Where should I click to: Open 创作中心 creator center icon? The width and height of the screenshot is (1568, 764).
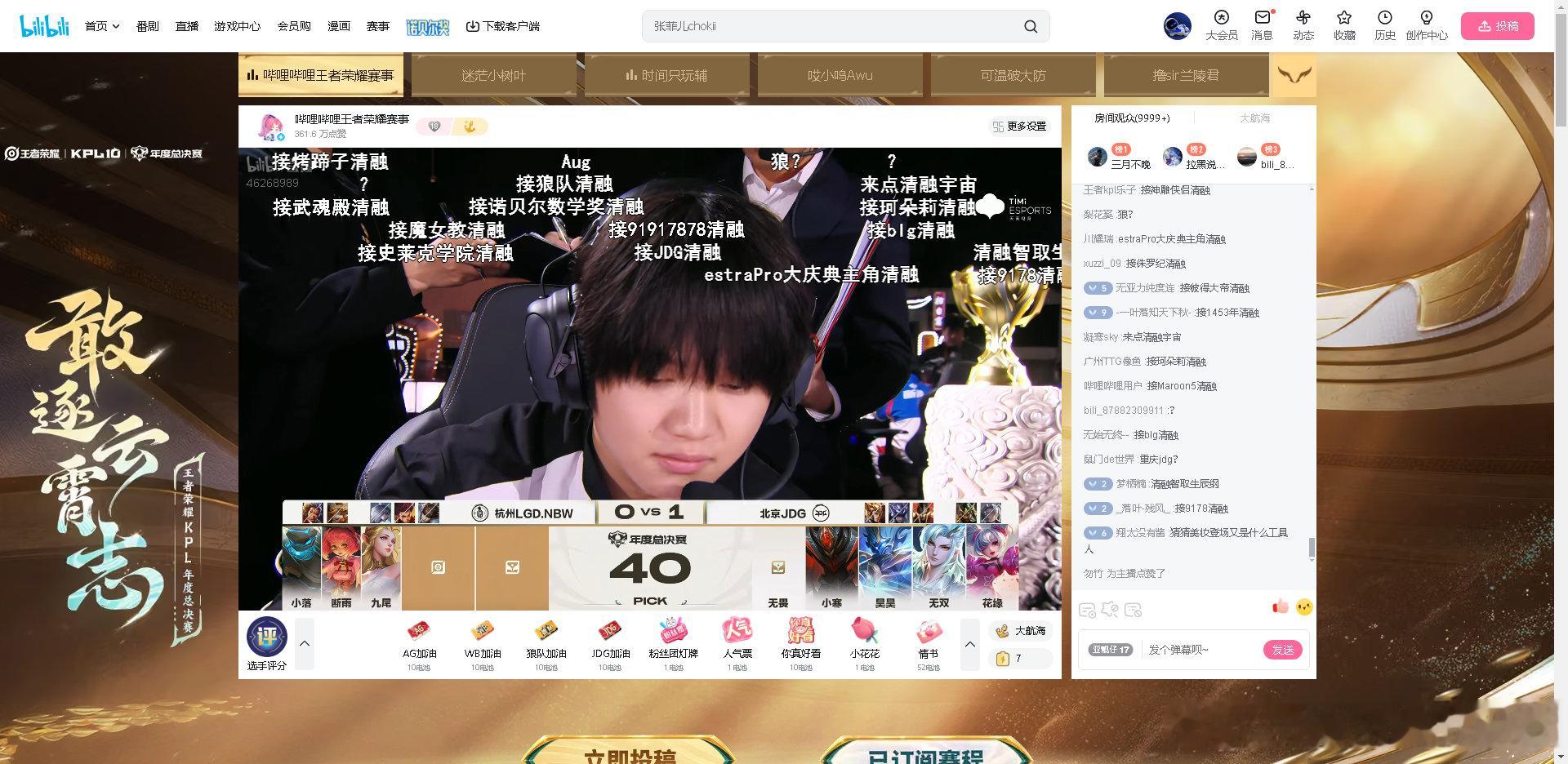[1426, 25]
